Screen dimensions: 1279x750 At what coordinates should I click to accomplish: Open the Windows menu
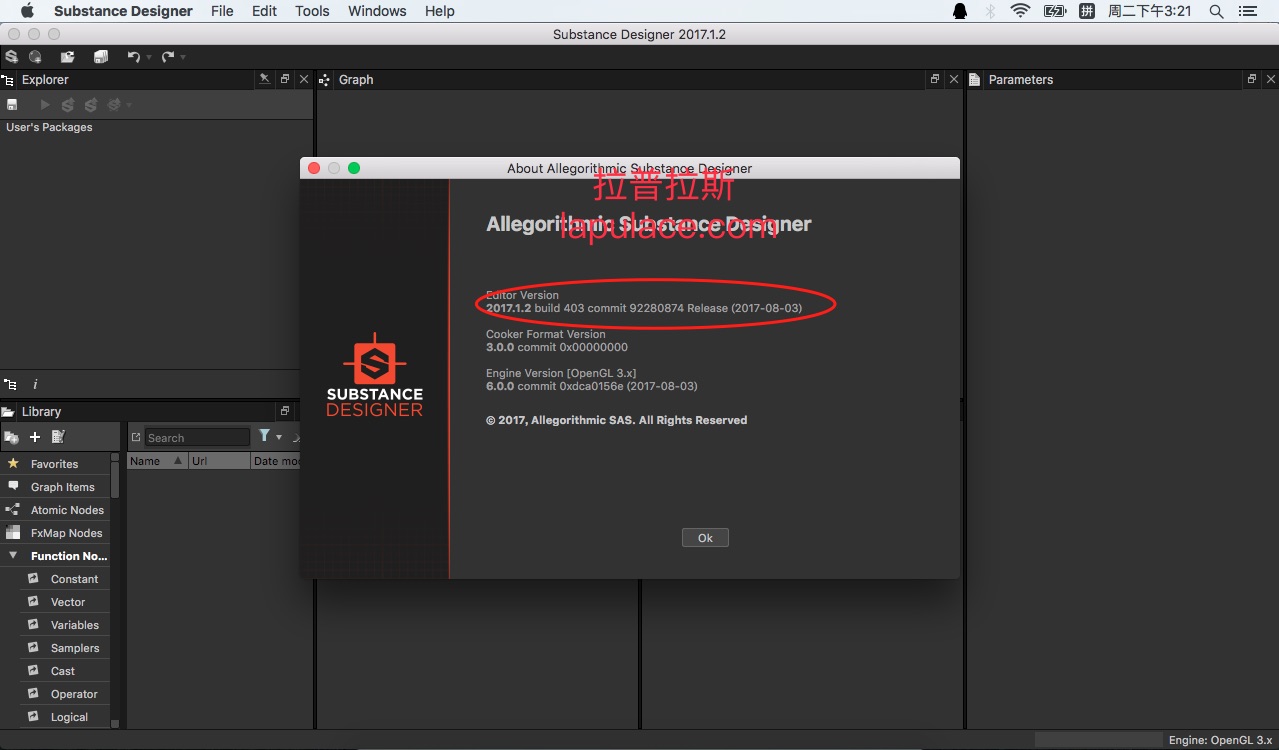[377, 11]
